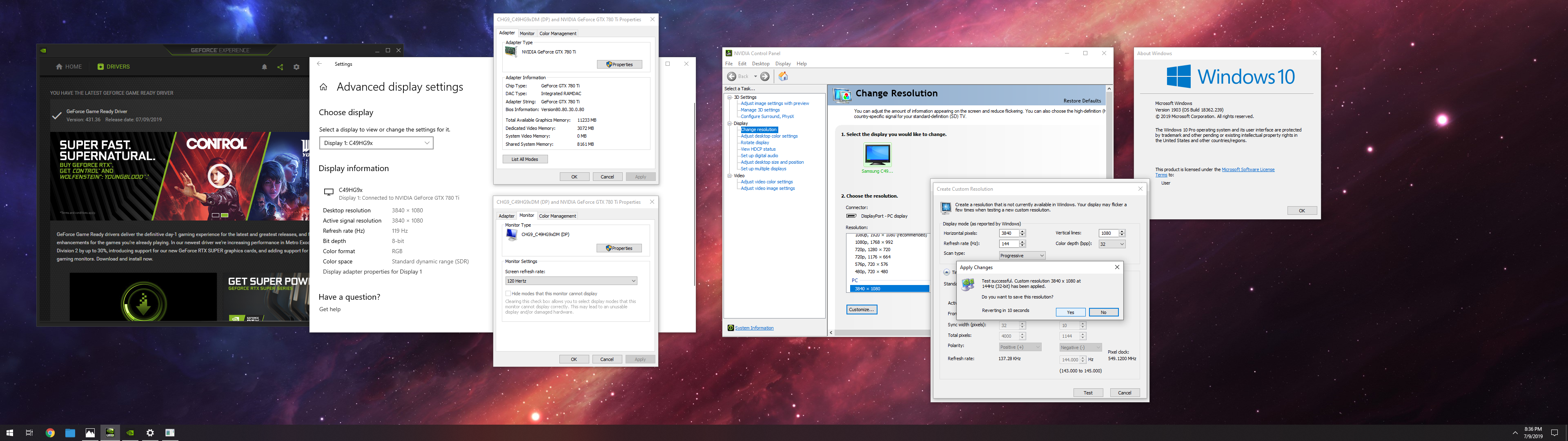Screen dimensions: 1568x441
Task: Click the List All Modes button
Action: 525,159
